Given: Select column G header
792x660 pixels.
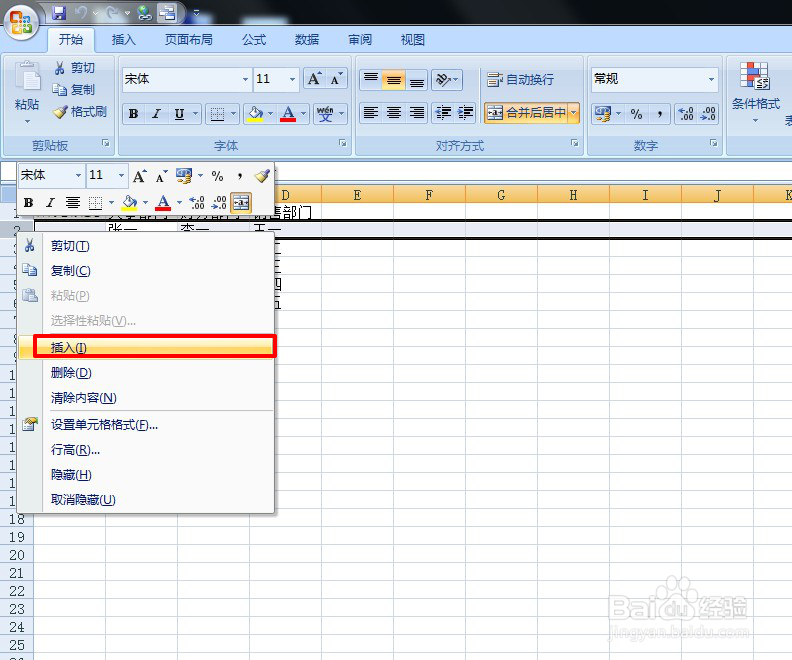Looking at the screenshot, I should tap(501, 195).
